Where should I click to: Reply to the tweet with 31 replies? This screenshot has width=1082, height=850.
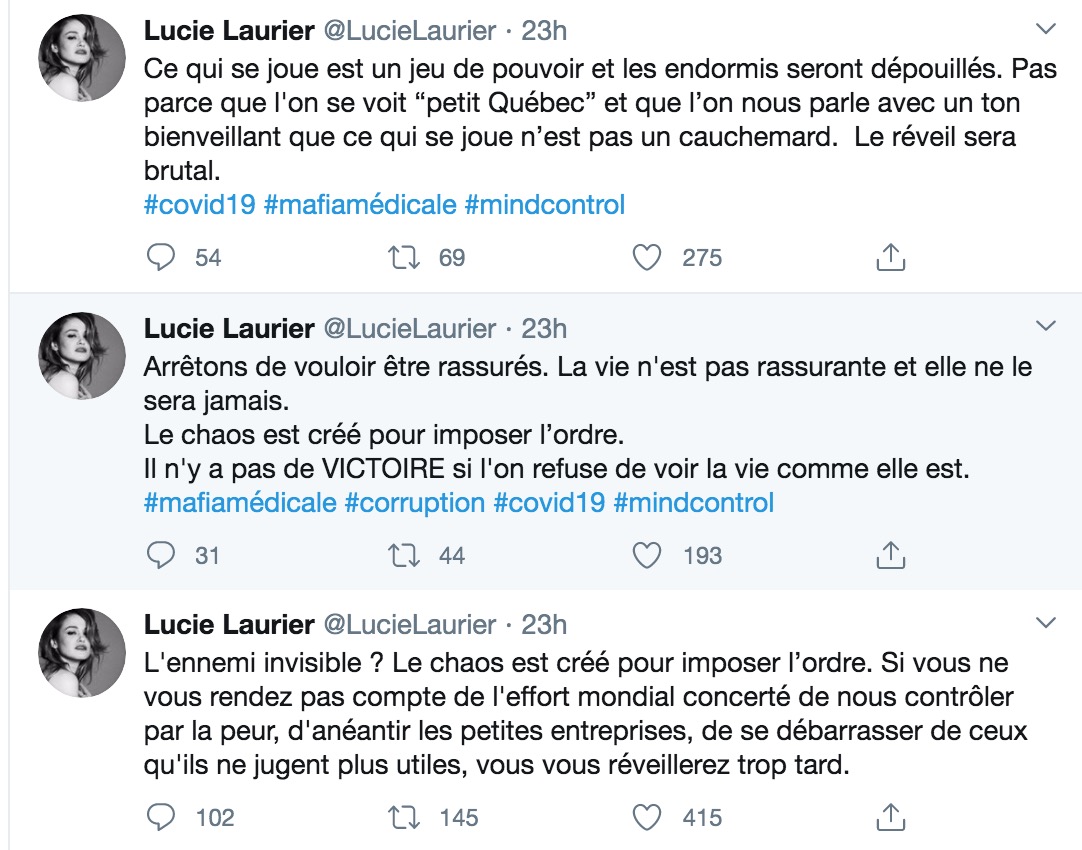(161, 554)
